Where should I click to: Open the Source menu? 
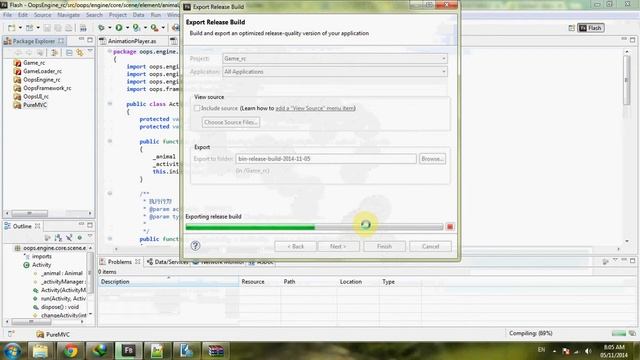pyautogui.click(x=42, y=15)
